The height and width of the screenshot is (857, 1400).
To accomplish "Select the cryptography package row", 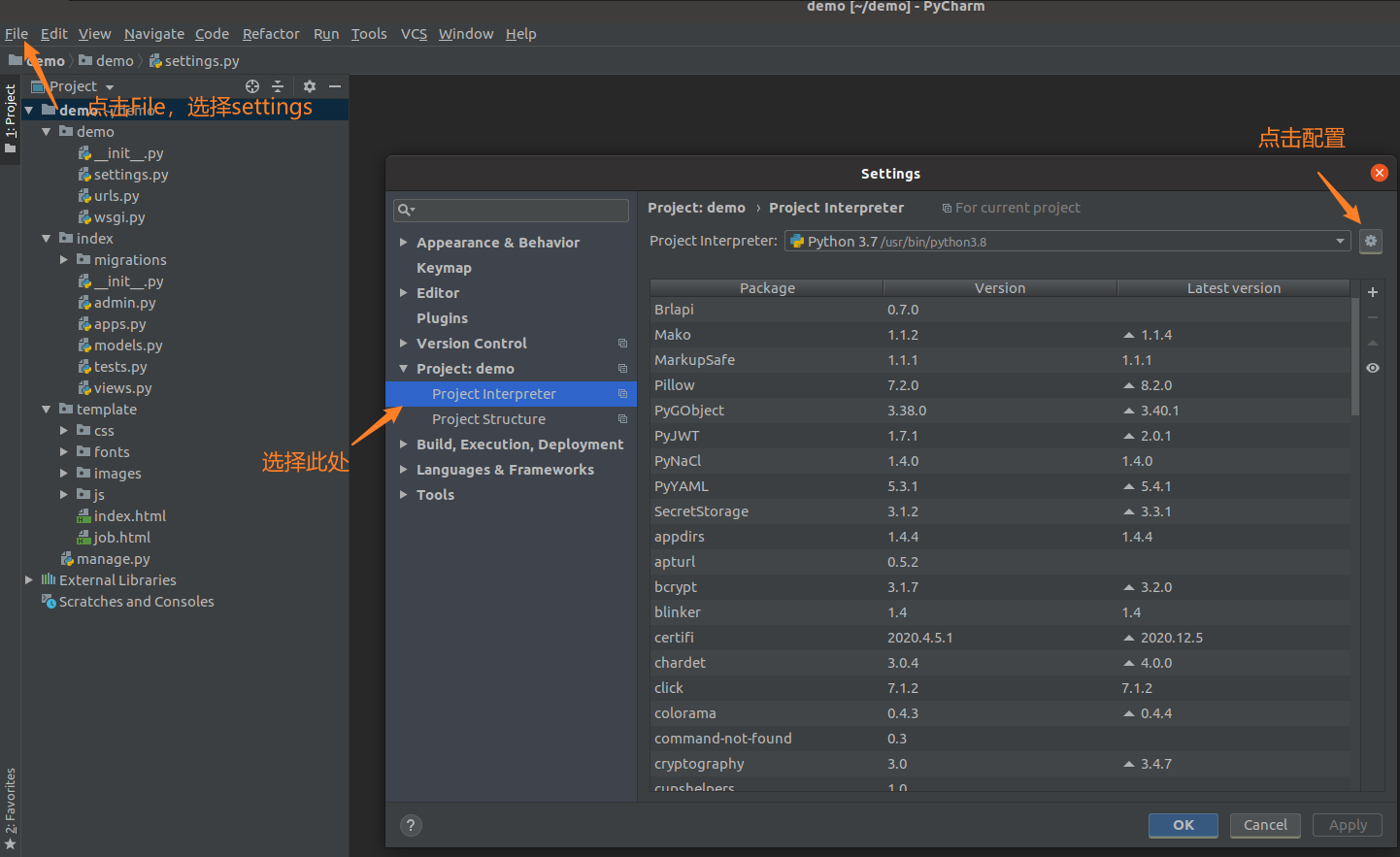I will pyautogui.click(x=1000, y=764).
